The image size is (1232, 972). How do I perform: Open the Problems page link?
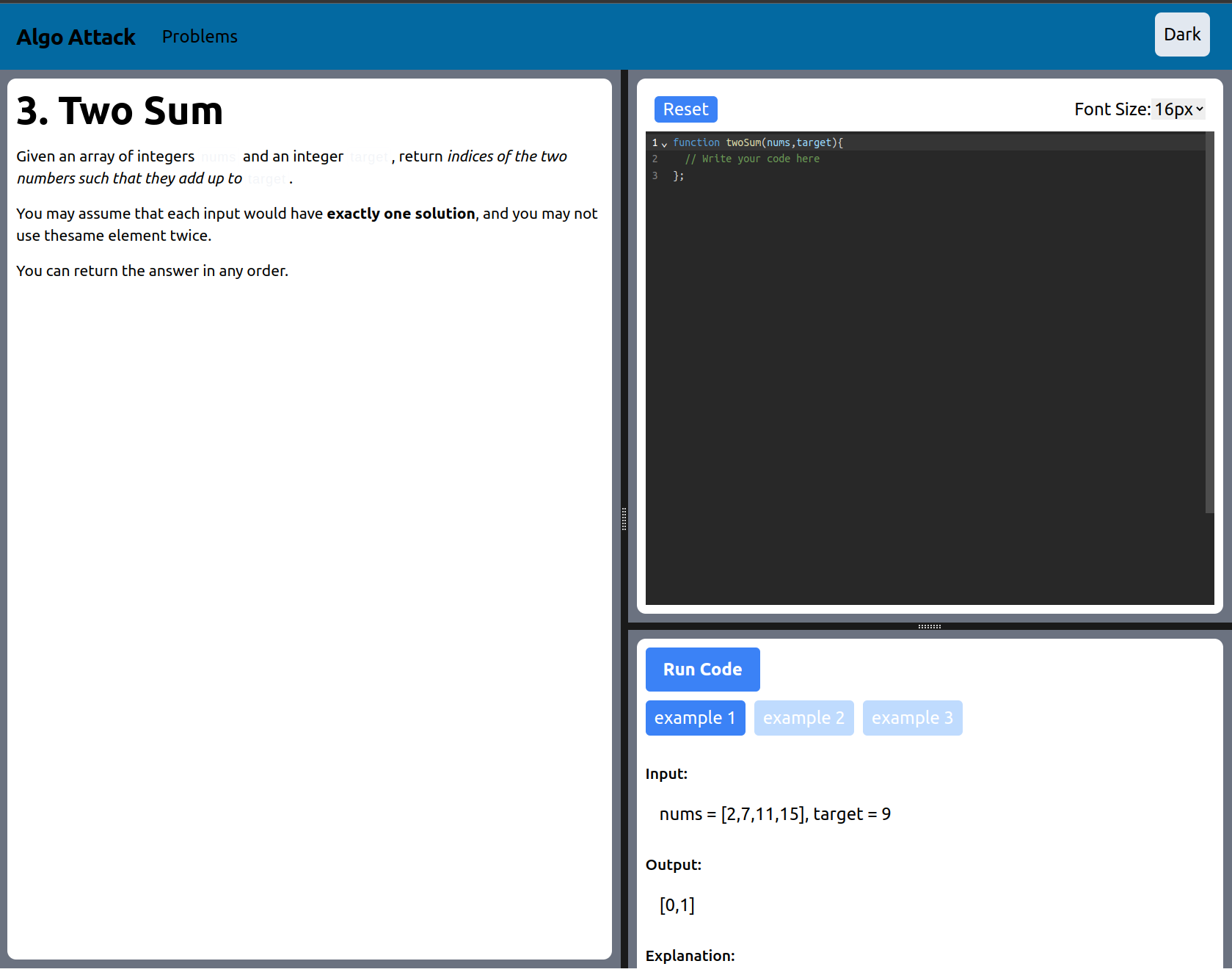pos(200,37)
